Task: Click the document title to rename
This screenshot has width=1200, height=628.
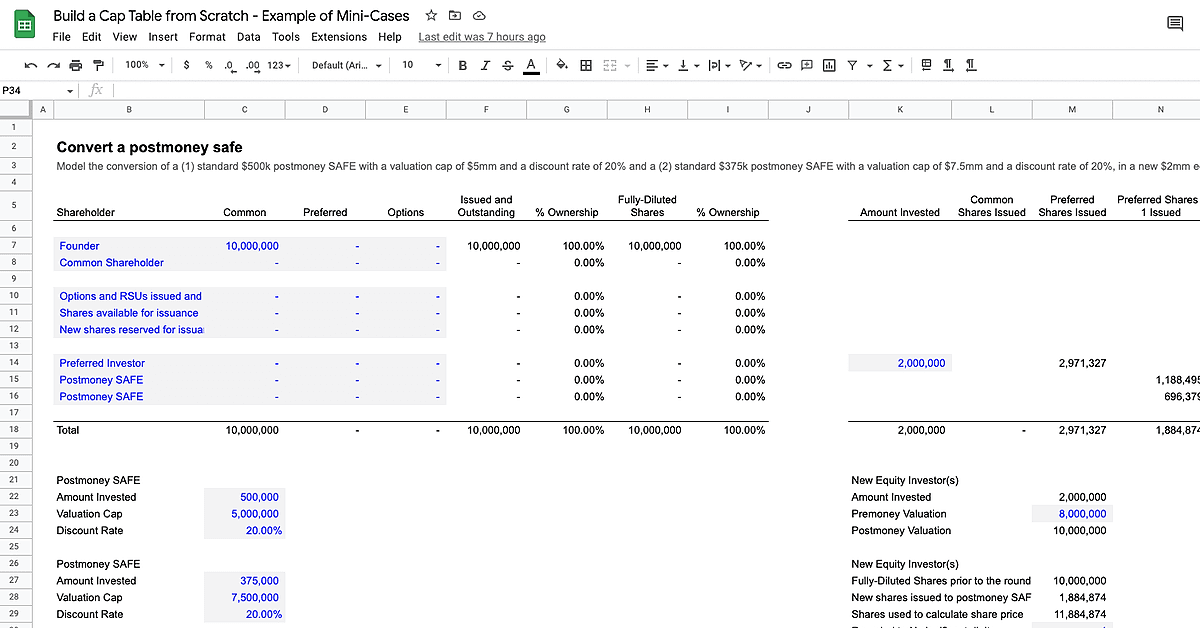Action: [x=233, y=16]
